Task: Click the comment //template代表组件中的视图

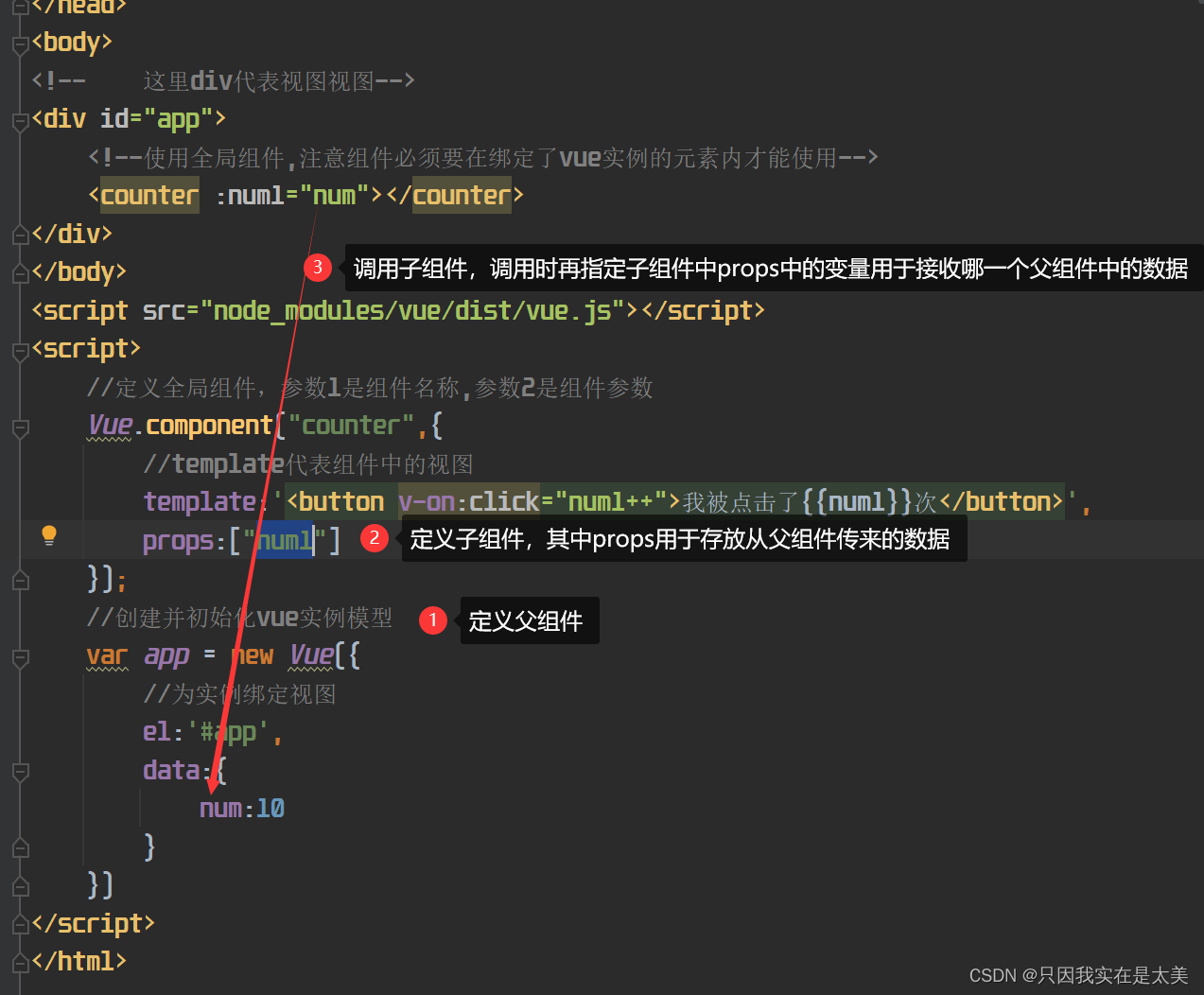Action: (x=308, y=464)
